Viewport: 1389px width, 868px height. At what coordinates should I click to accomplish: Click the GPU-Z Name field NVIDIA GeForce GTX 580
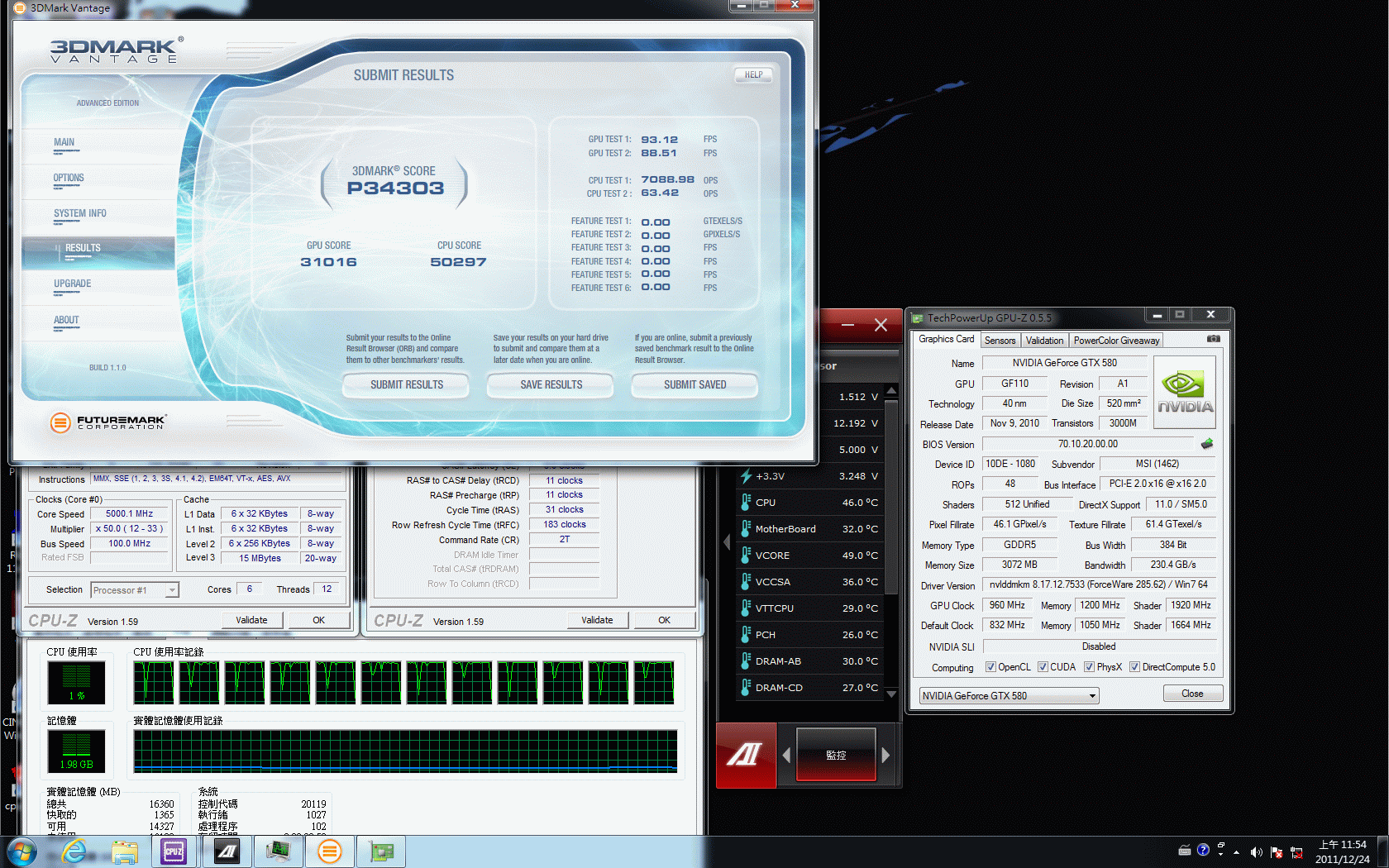1064,363
